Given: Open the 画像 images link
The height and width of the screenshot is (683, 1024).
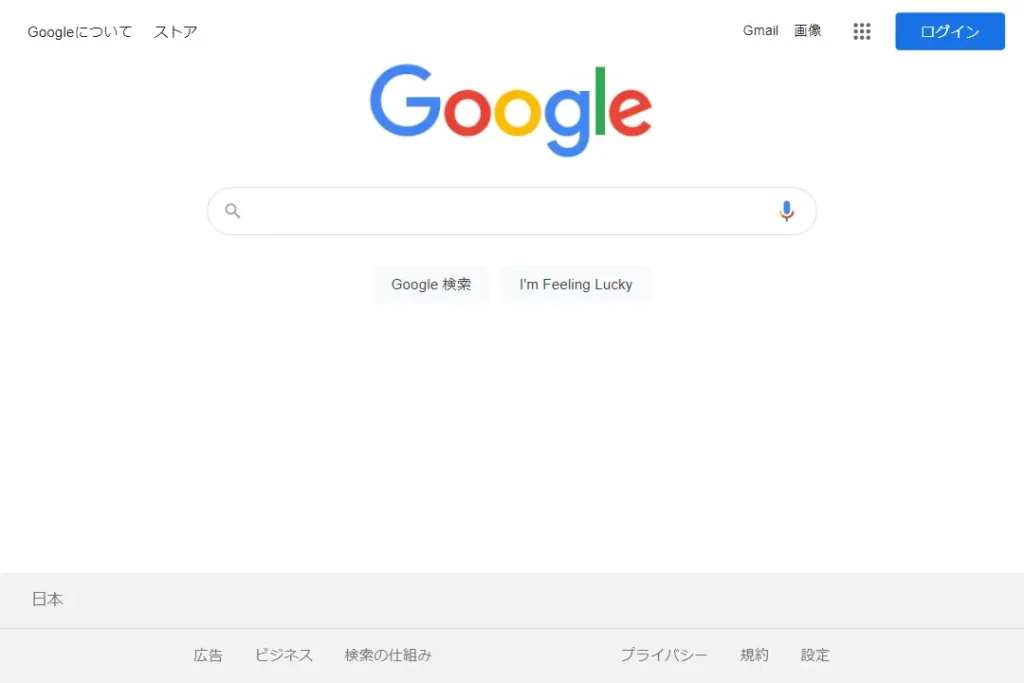Looking at the screenshot, I should point(807,31).
